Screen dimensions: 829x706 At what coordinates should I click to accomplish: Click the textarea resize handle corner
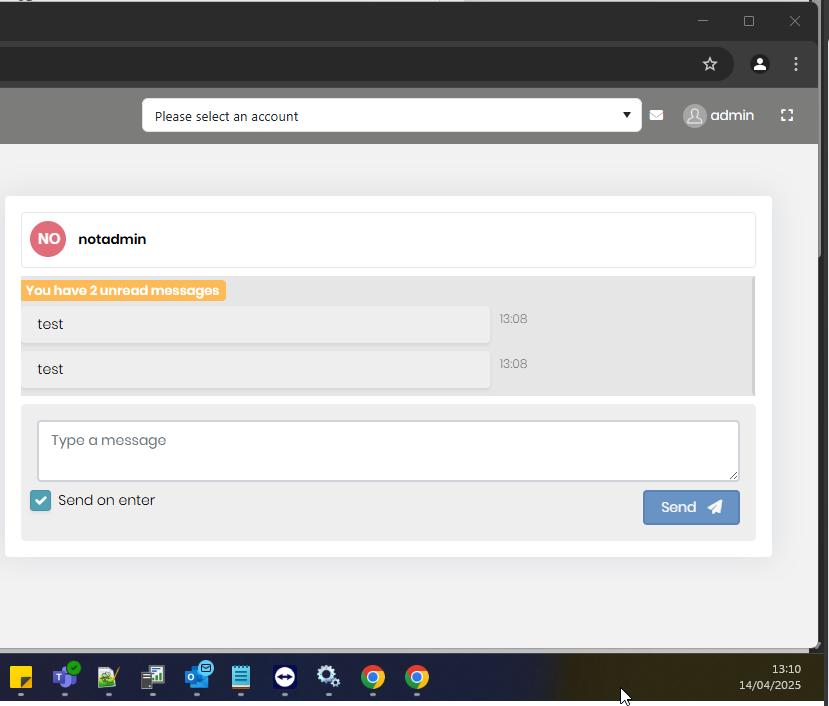(x=734, y=476)
